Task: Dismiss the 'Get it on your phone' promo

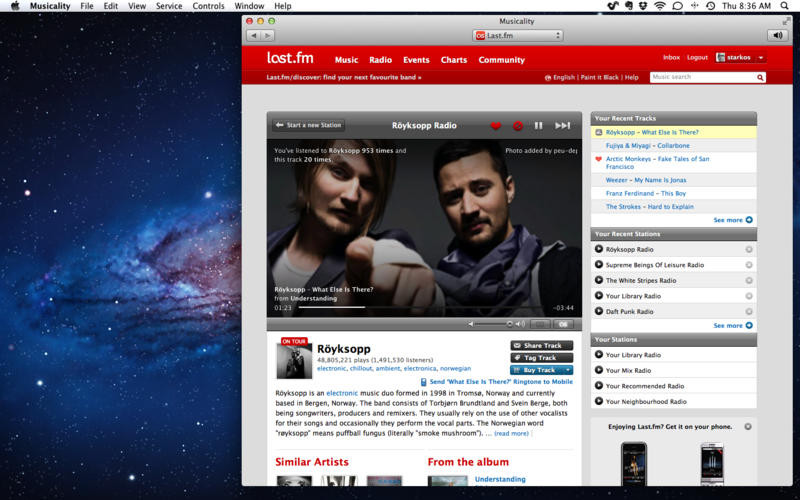Action: [x=748, y=427]
